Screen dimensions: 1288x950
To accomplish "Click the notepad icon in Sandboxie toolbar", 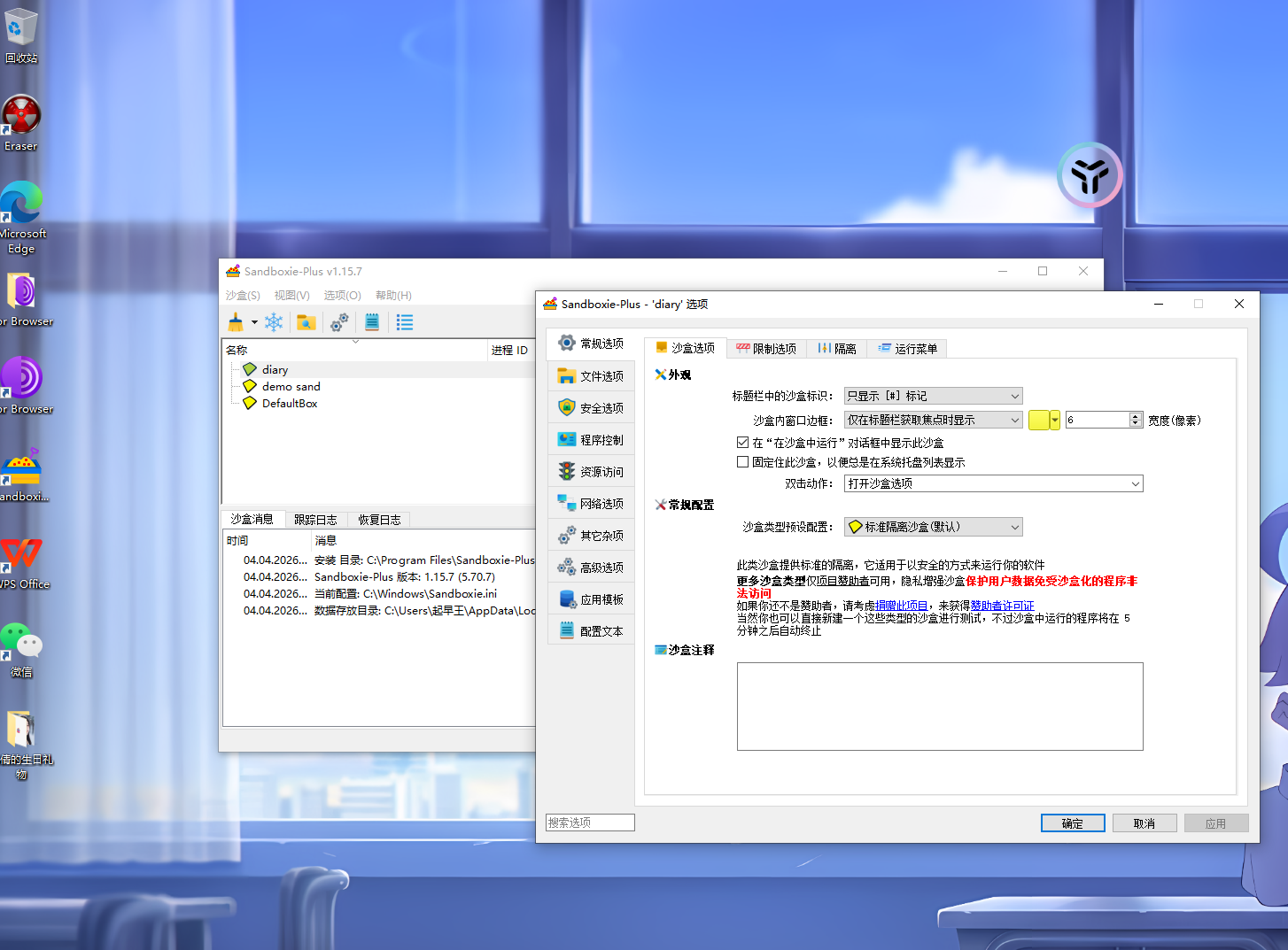I will [372, 322].
